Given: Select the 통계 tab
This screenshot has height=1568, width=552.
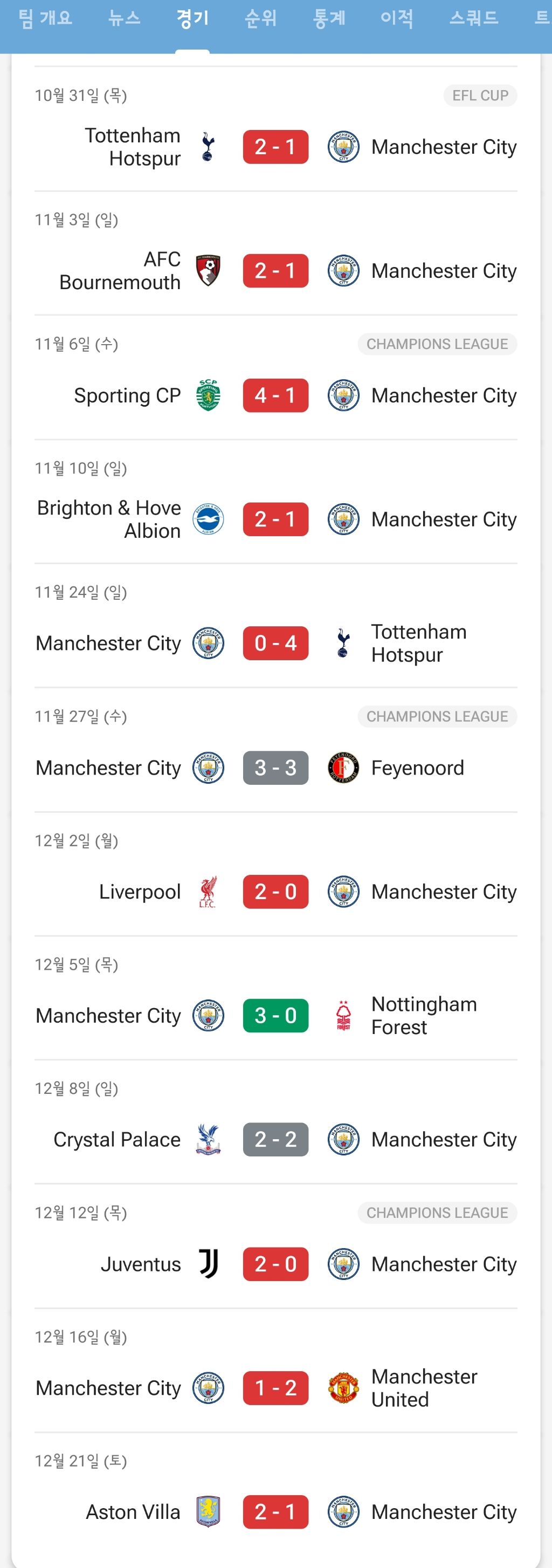Looking at the screenshot, I should pos(329,18).
